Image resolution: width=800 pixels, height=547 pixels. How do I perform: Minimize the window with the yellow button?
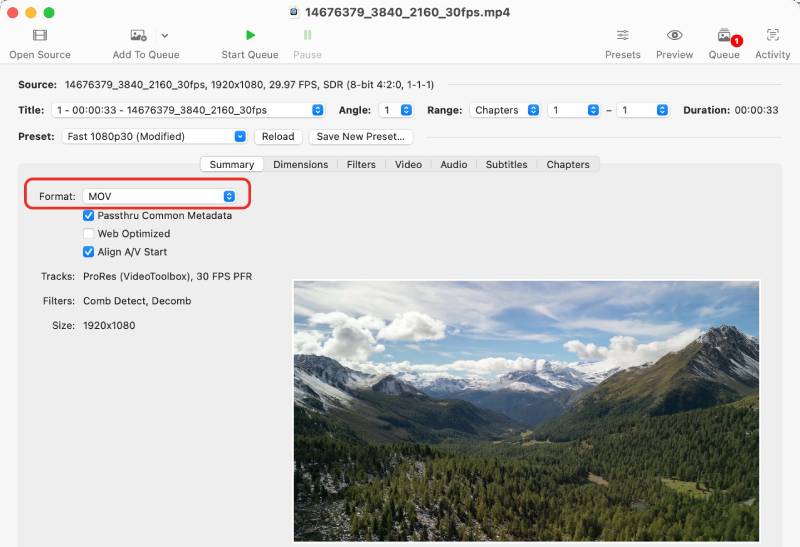pos(31,13)
